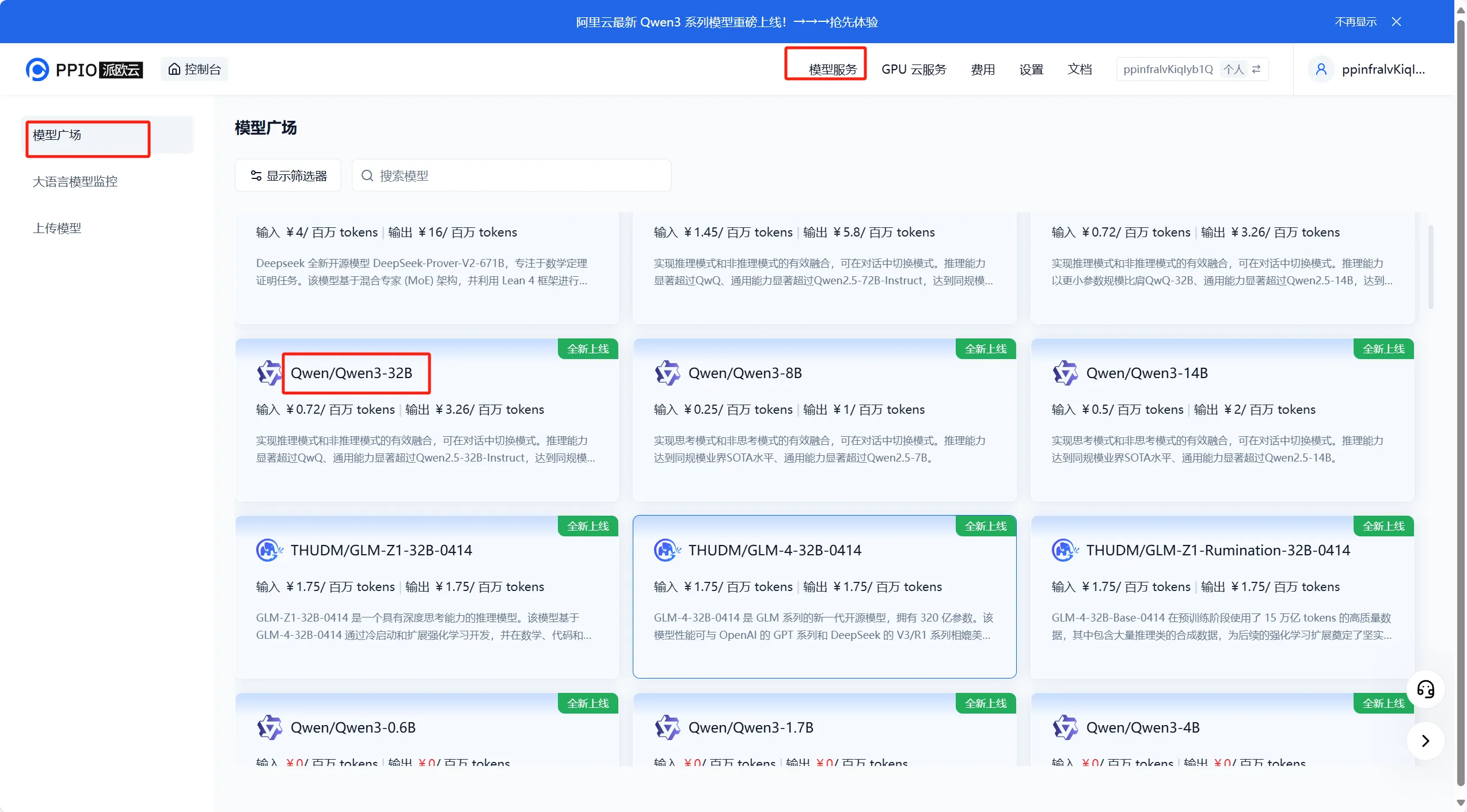Select 大语言模型监控 in sidebar

(75, 182)
